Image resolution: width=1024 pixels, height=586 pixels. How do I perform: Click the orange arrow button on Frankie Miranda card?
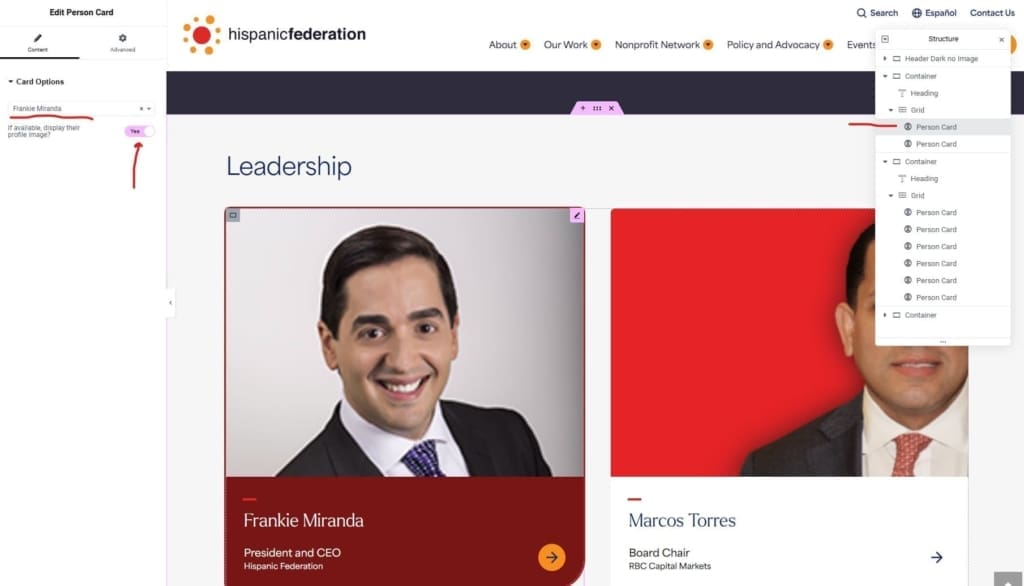tap(552, 557)
